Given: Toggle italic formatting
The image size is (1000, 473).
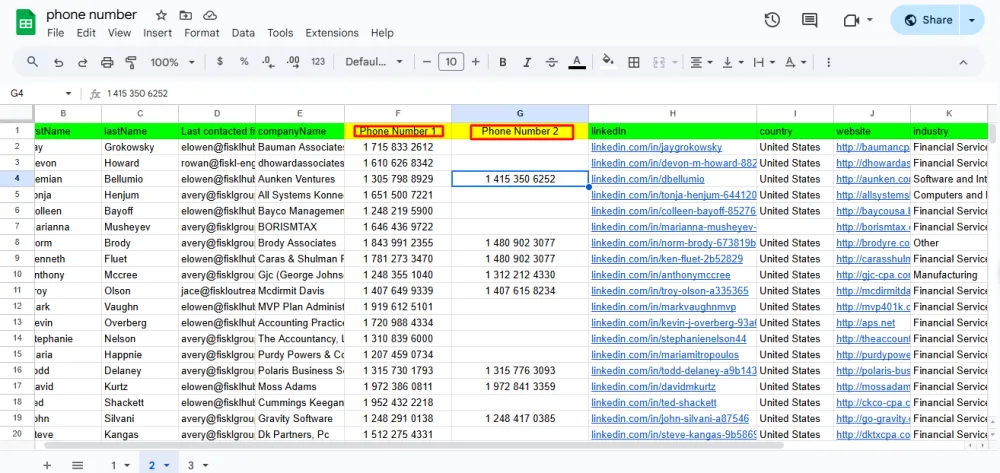Looking at the screenshot, I should click(x=527, y=62).
